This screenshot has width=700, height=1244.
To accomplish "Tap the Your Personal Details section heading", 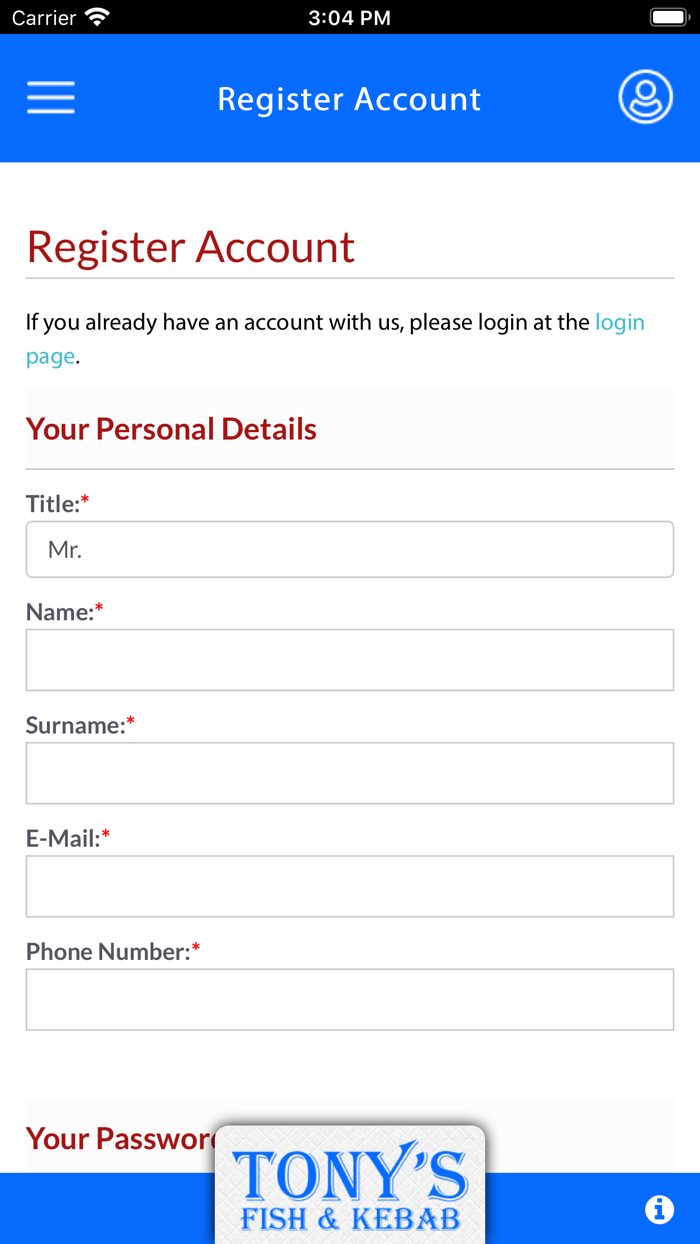I will (171, 429).
